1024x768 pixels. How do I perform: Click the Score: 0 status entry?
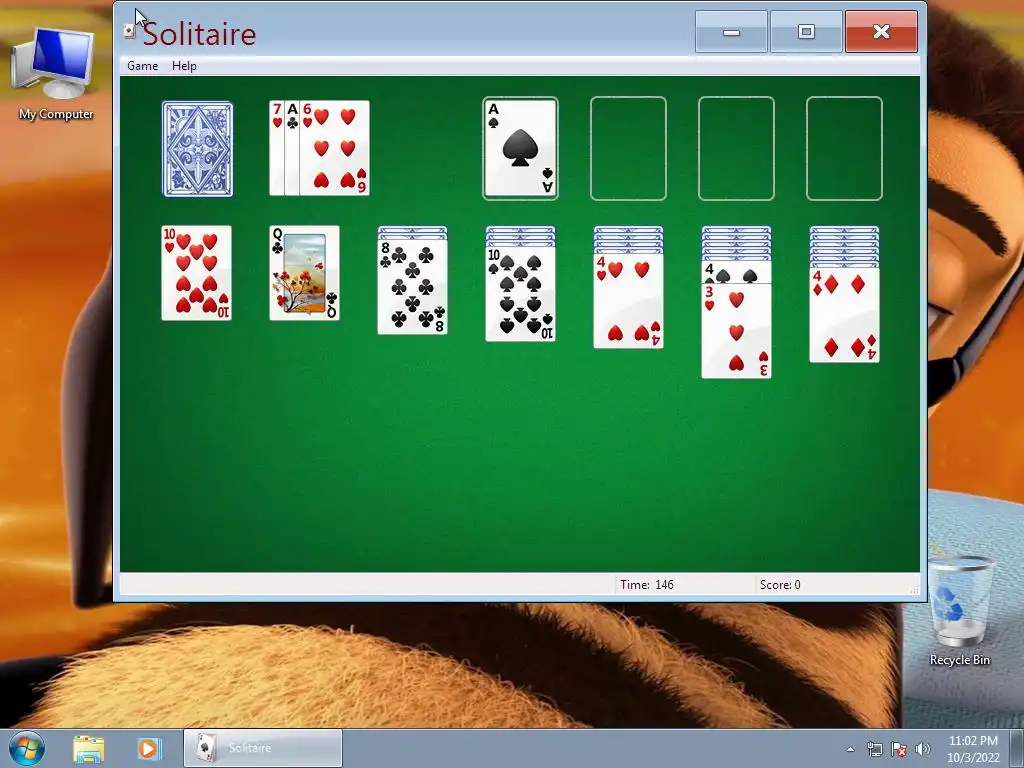click(x=780, y=584)
